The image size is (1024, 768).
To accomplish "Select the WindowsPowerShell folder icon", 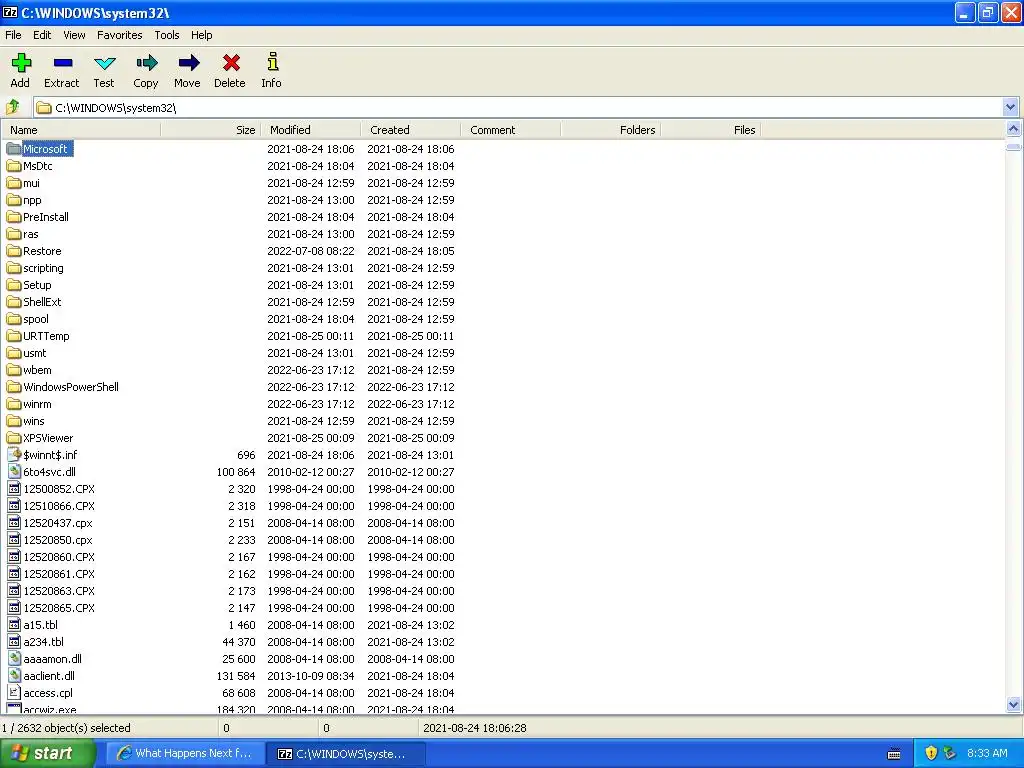I will (x=14, y=387).
